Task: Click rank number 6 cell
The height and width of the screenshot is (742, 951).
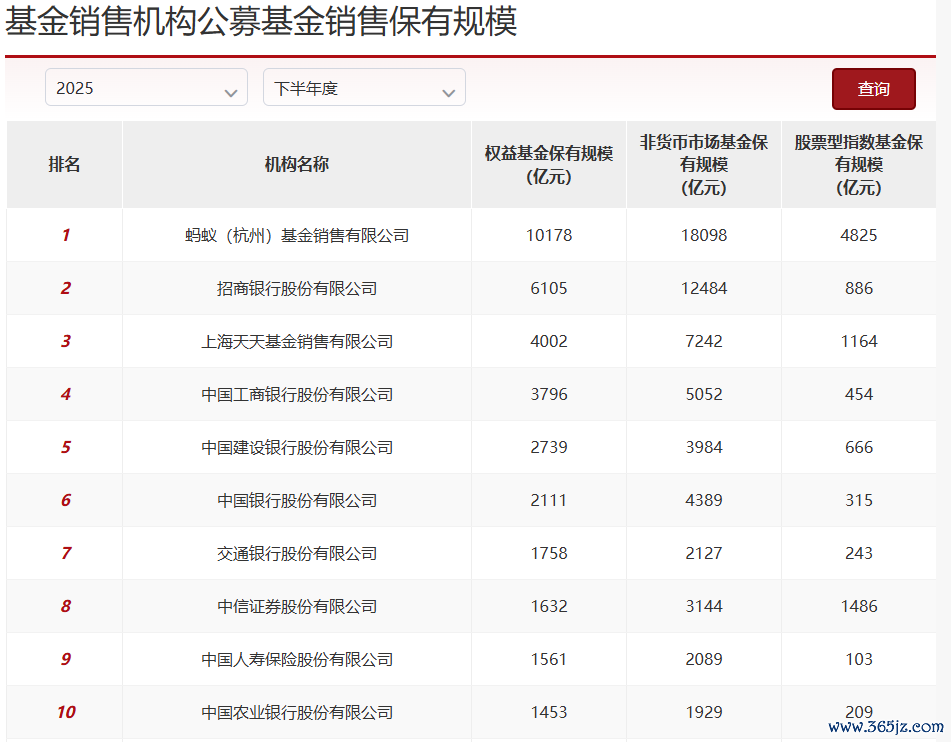Action: (66, 500)
